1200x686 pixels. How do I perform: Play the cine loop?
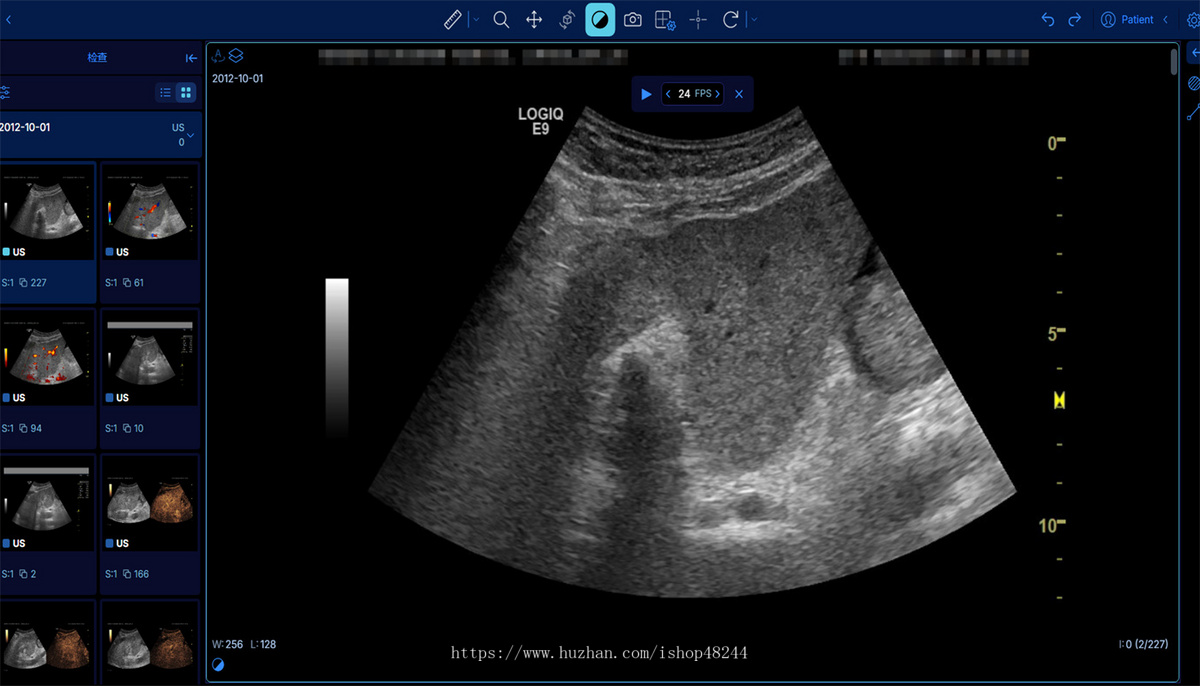646,94
